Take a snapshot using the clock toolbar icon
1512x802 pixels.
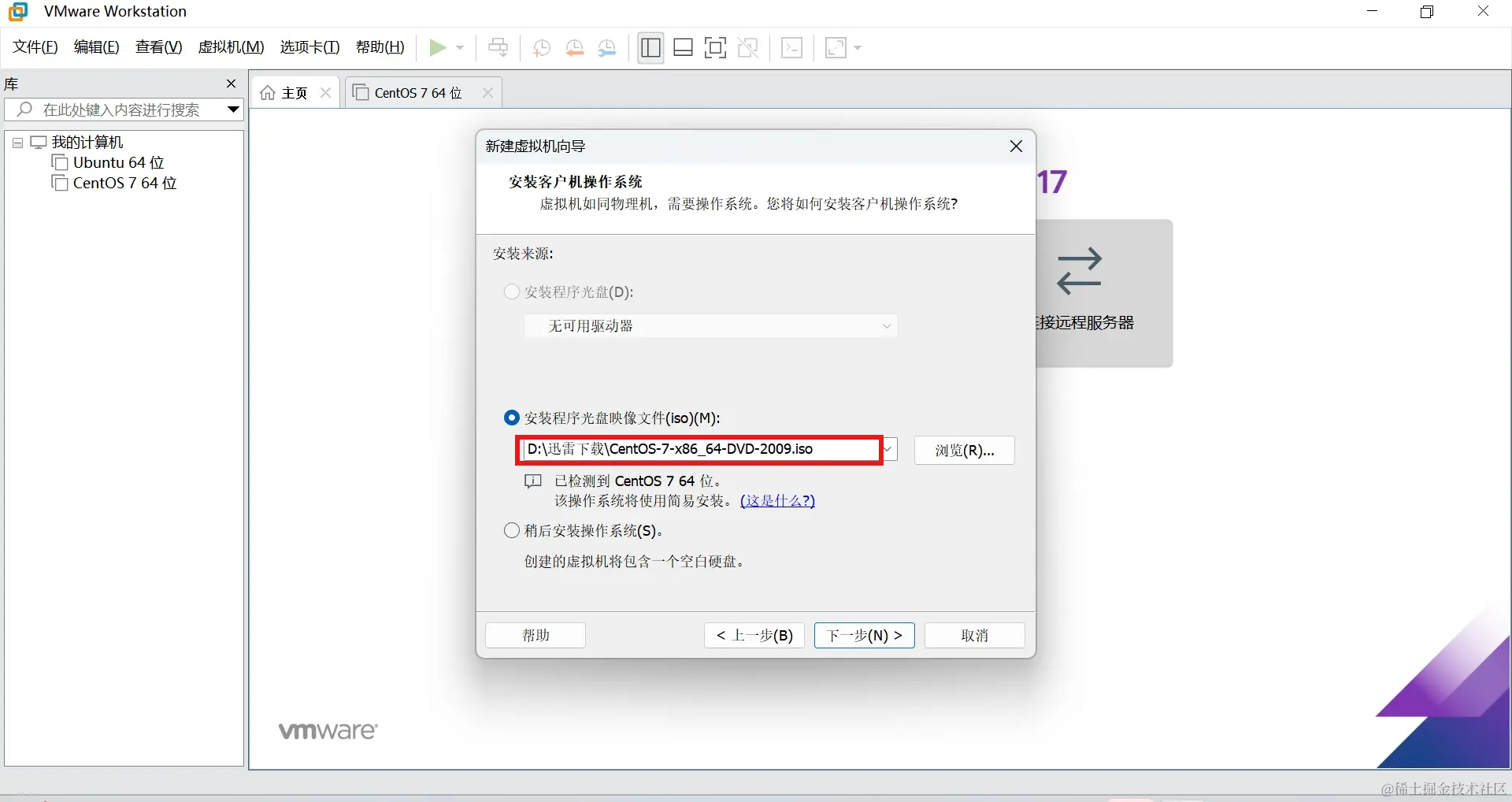[541, 48]
